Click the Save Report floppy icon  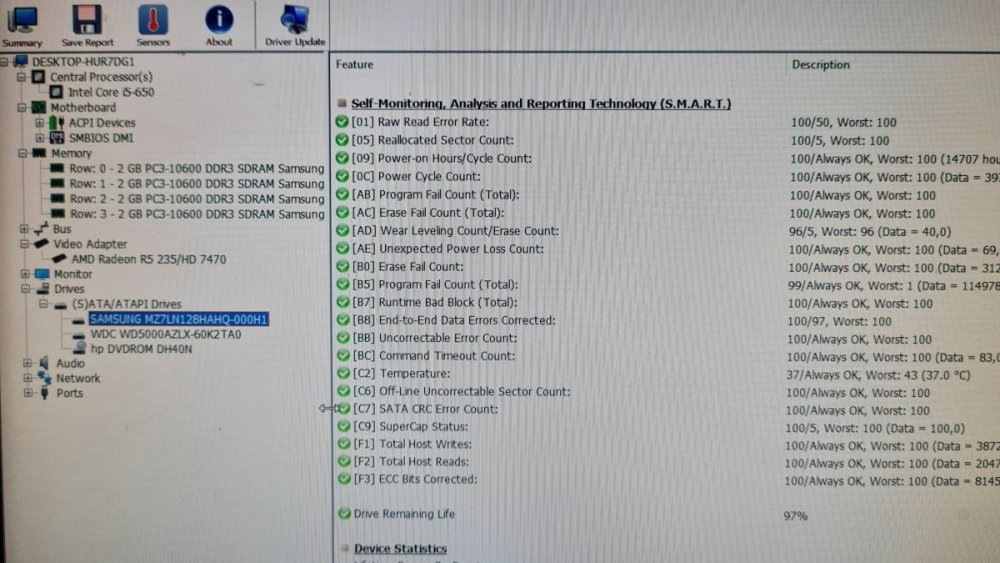click(87, 24)
